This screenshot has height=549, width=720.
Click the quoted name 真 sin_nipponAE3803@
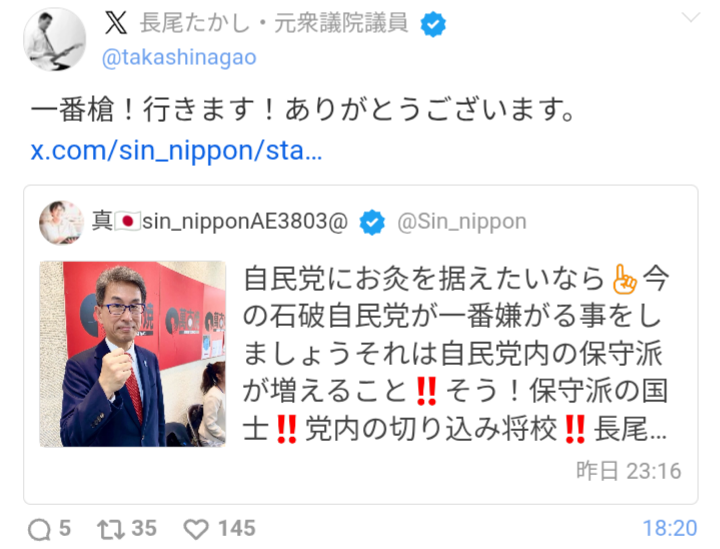click(x=220, y=222)
